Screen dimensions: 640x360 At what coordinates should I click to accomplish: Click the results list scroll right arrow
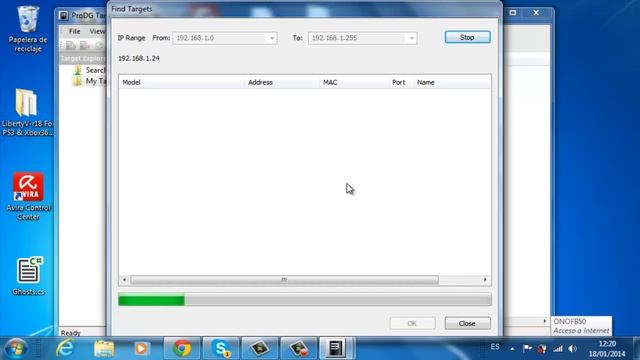485,280
